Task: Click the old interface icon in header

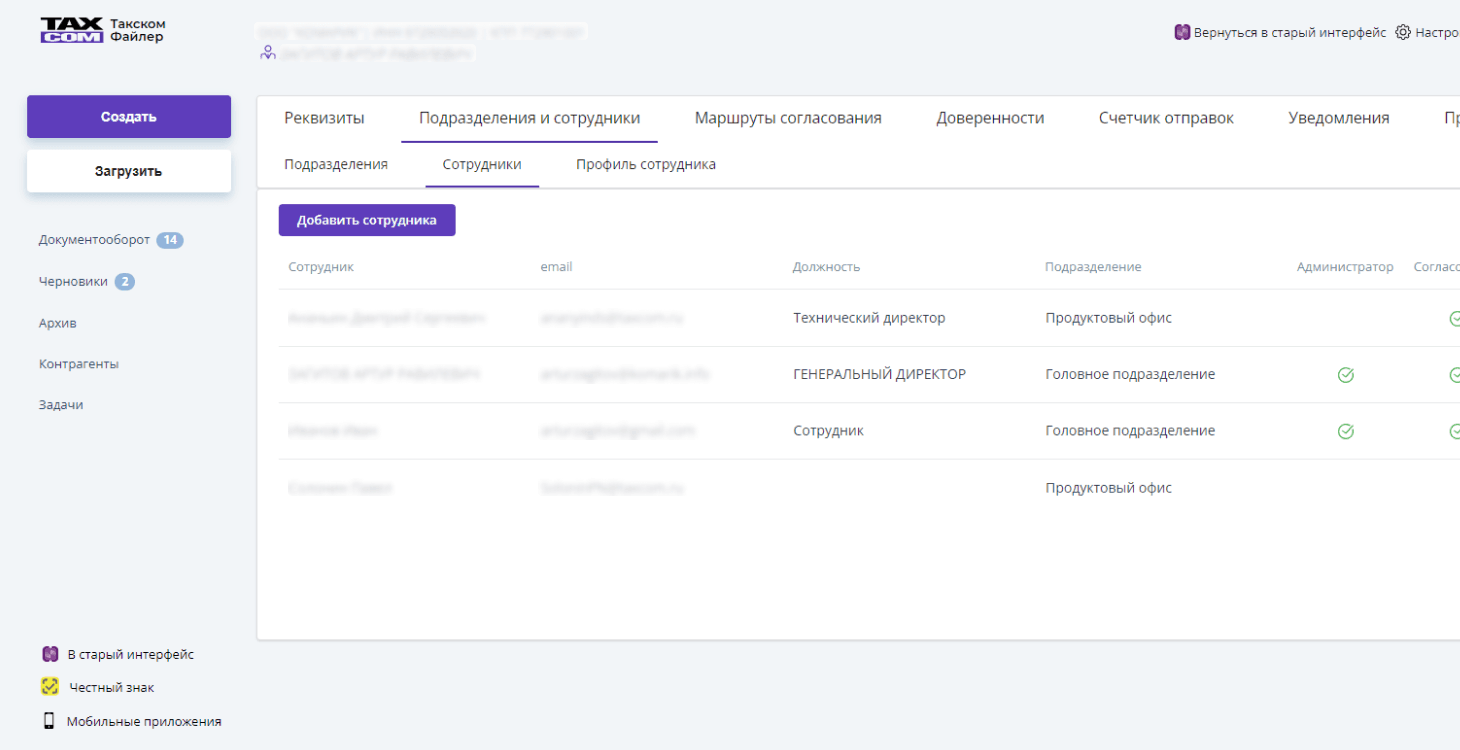Action: point(1181,32)
